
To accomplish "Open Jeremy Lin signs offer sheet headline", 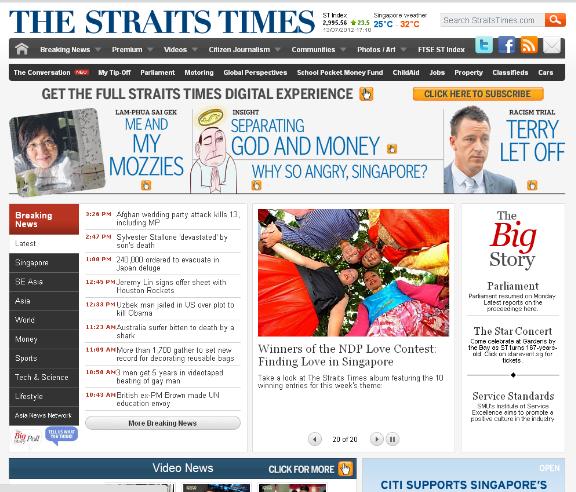I will tap(171, 286).
